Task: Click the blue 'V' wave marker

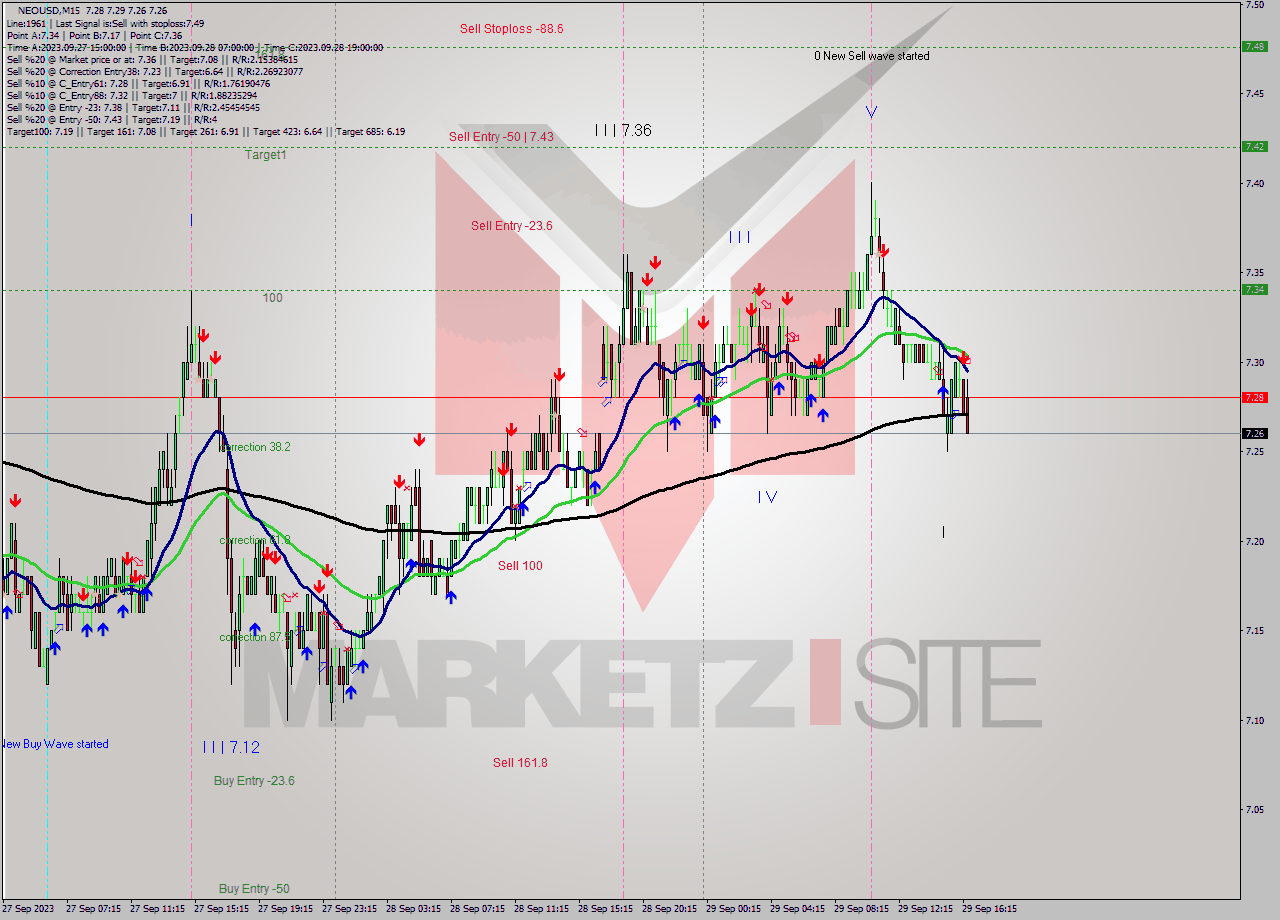Action: 871,112
